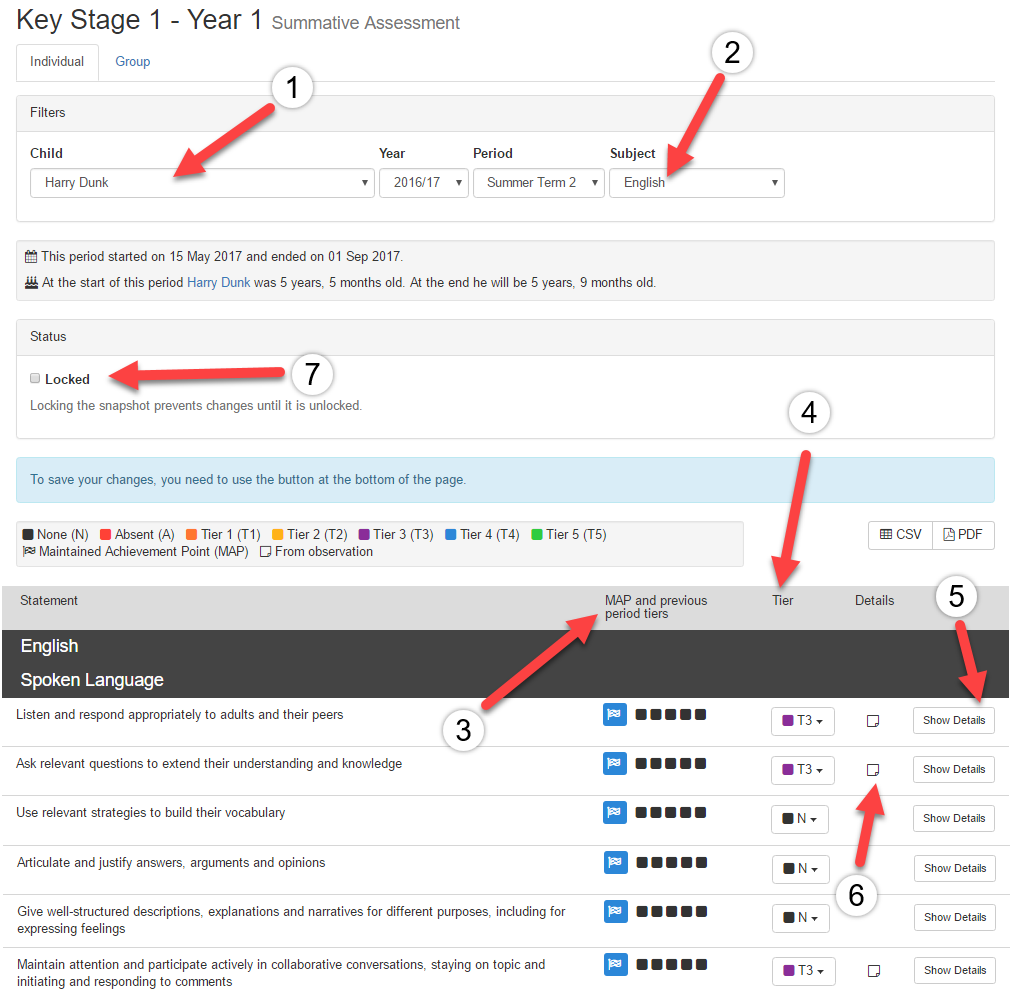The image size is (1012, 994).
Task: Show Details for Maintain attention row
Action: tap(955, 970)
